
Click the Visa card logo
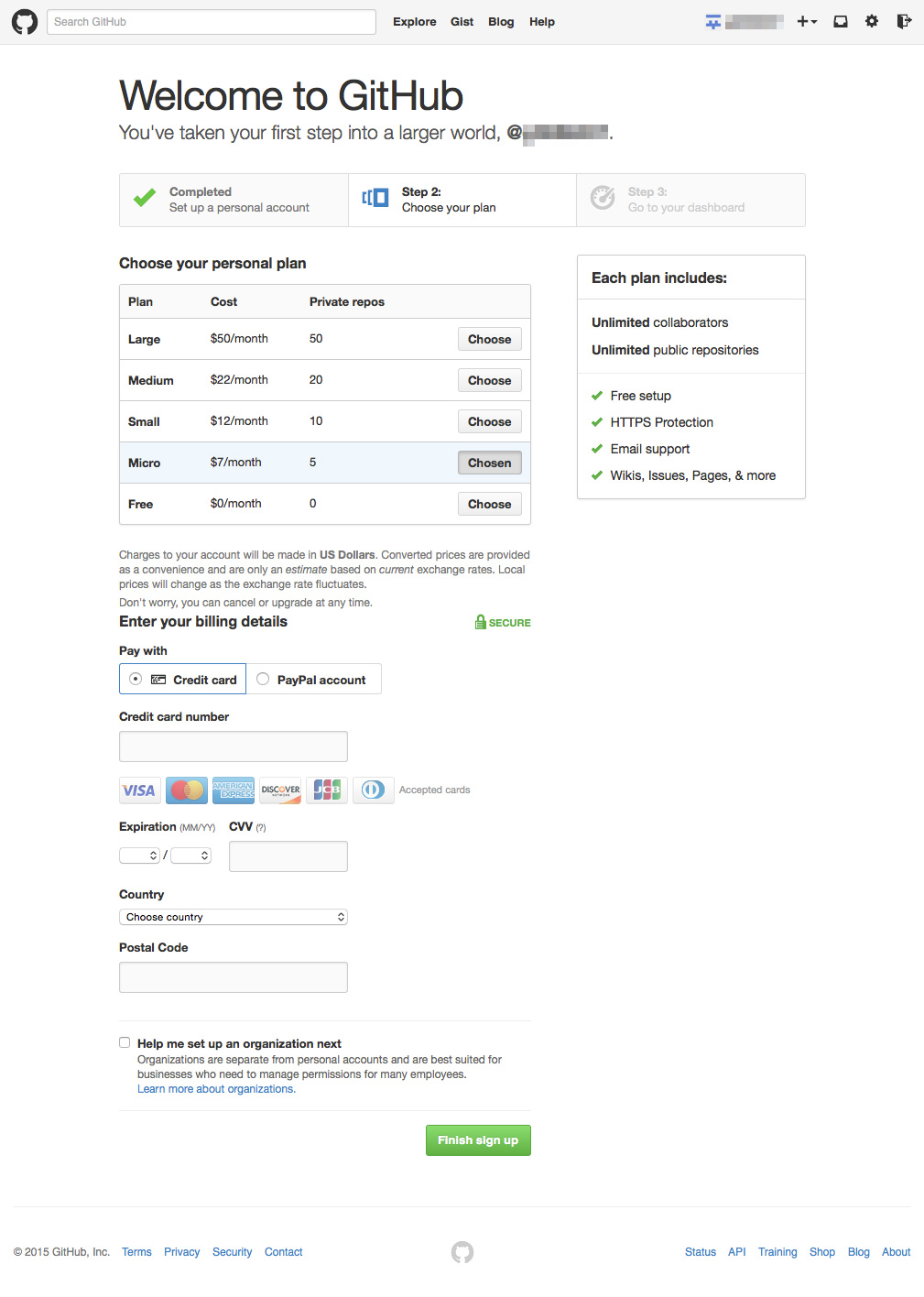tap(139, 790)
